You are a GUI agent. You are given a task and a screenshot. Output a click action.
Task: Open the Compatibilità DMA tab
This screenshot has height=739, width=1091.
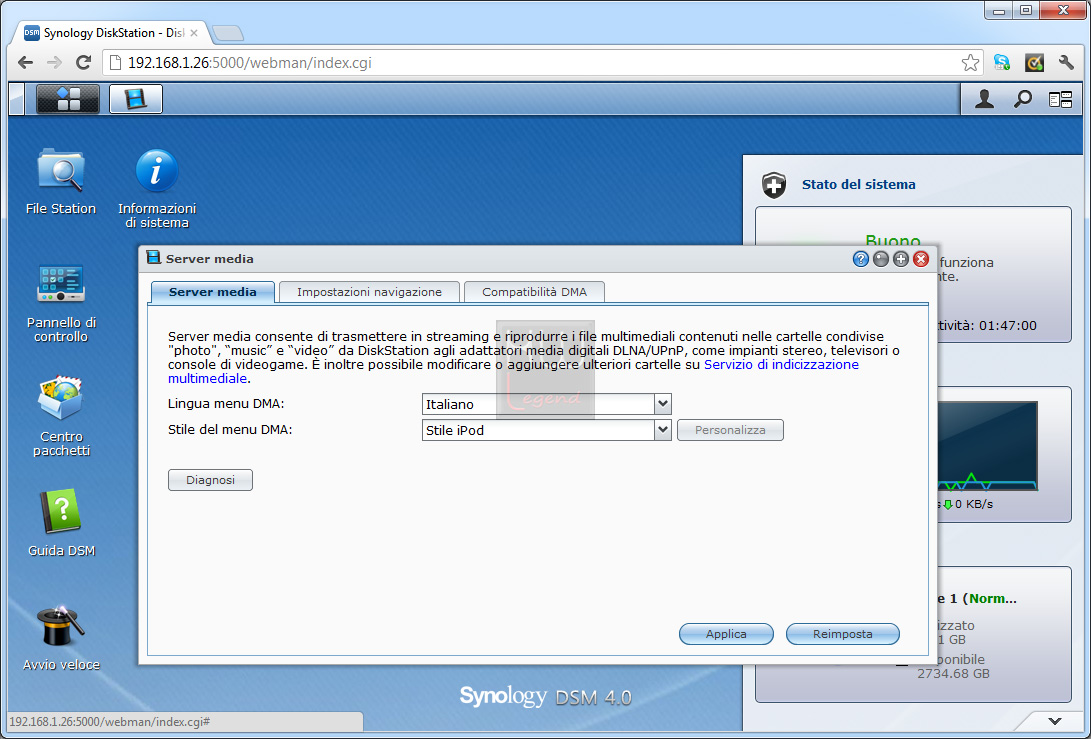534,292
